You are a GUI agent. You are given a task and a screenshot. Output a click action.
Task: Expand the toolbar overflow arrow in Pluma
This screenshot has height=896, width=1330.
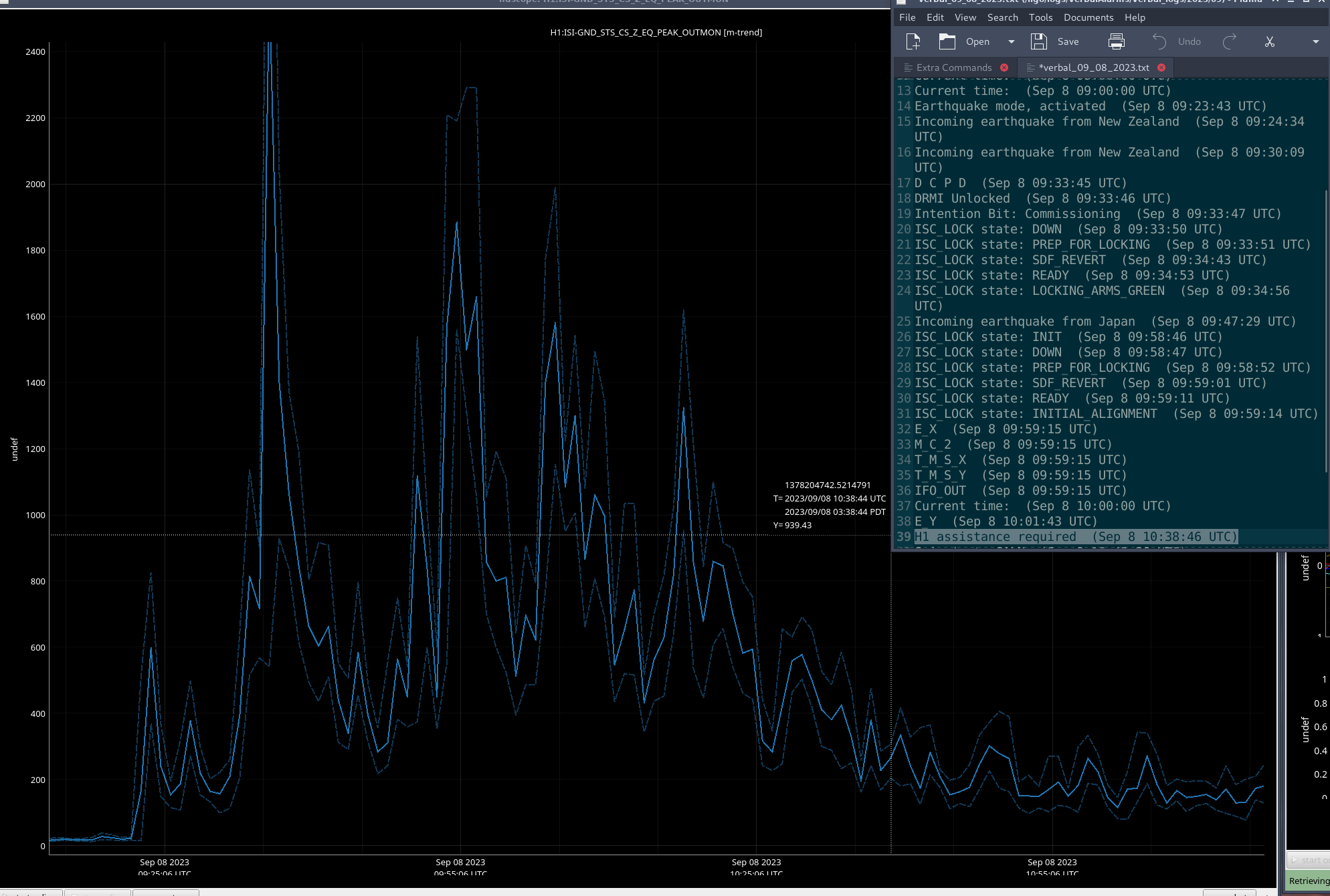tap(1315, 41)
